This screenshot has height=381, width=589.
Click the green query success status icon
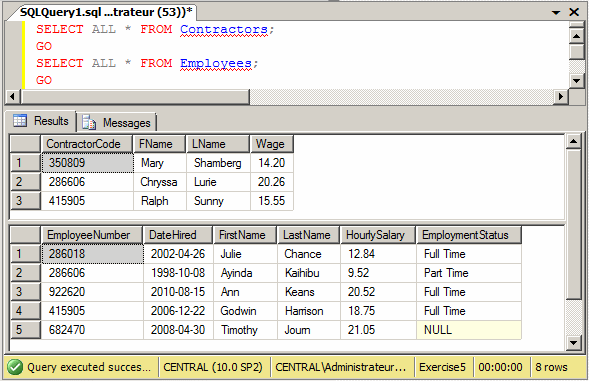coord(15,367)
